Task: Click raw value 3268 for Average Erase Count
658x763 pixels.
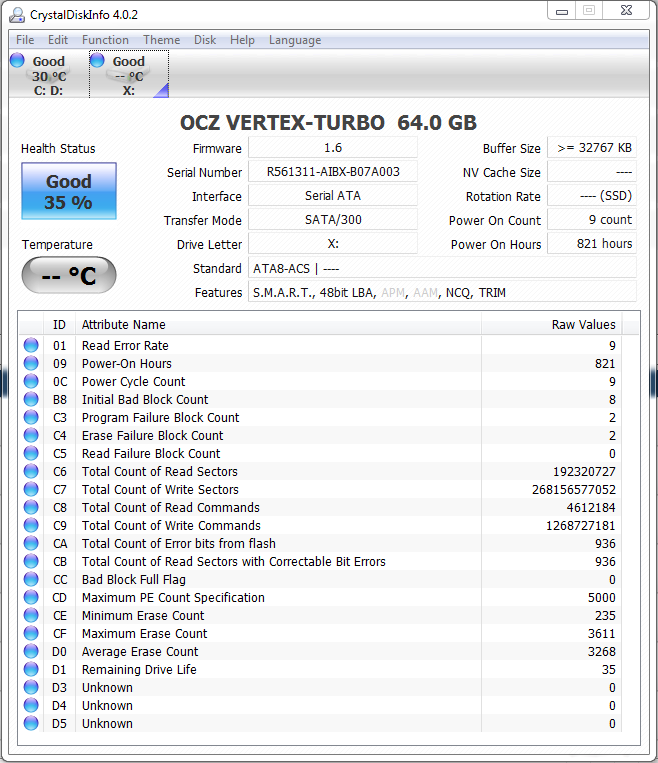Action: pyautogui.click(x=602, y=652)
